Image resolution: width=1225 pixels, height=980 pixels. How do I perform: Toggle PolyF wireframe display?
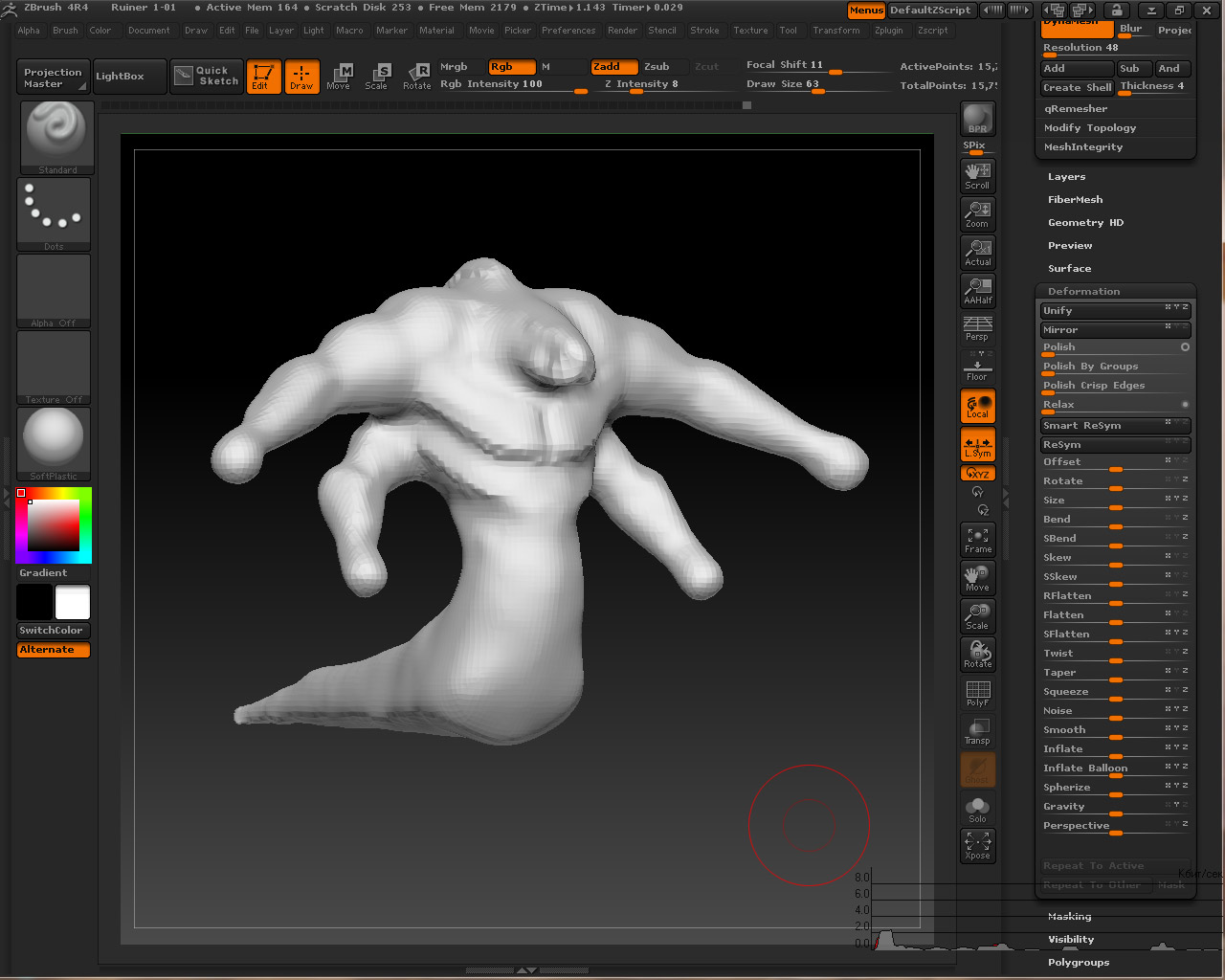tap(977, 693)
